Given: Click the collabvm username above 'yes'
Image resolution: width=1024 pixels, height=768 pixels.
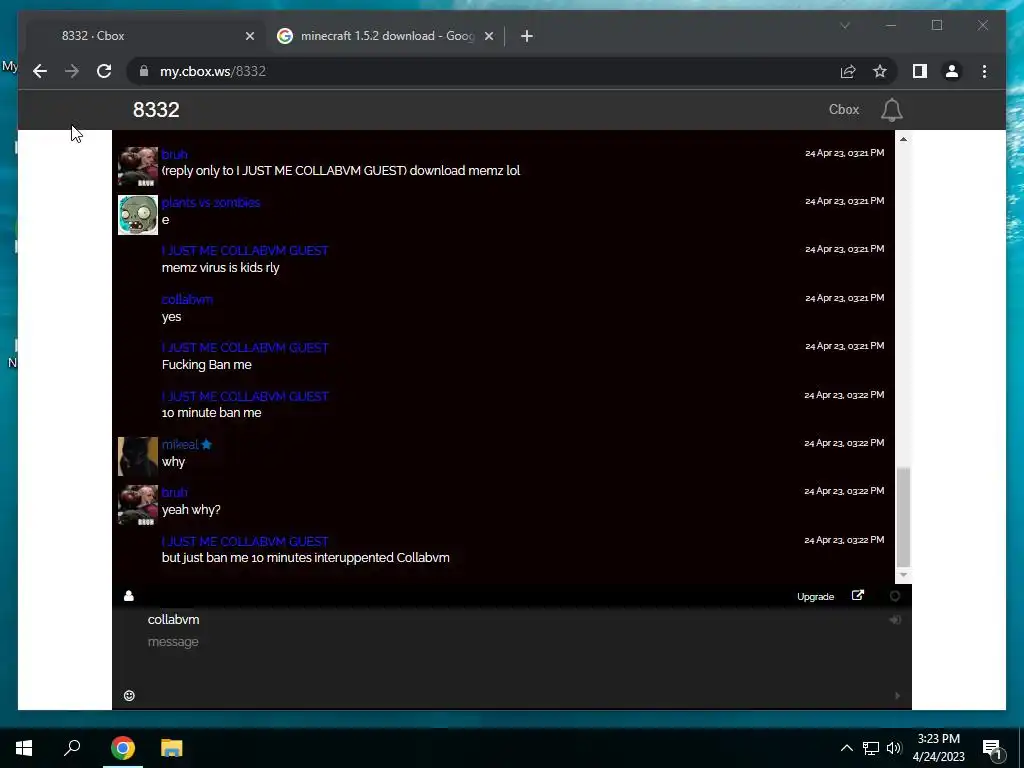Looking at the screenshot, I should tap(187, 300).
